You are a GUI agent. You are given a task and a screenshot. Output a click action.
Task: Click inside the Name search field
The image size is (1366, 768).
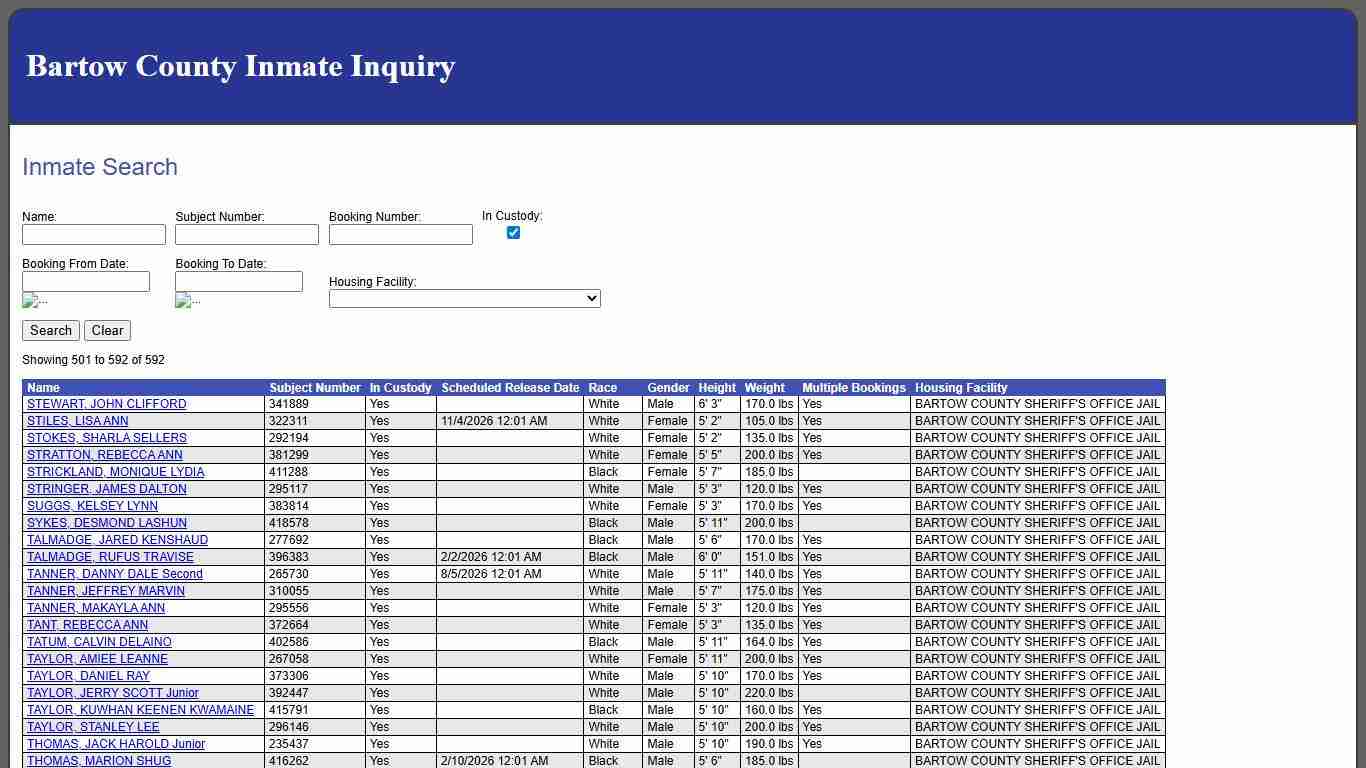coord(94,234)
